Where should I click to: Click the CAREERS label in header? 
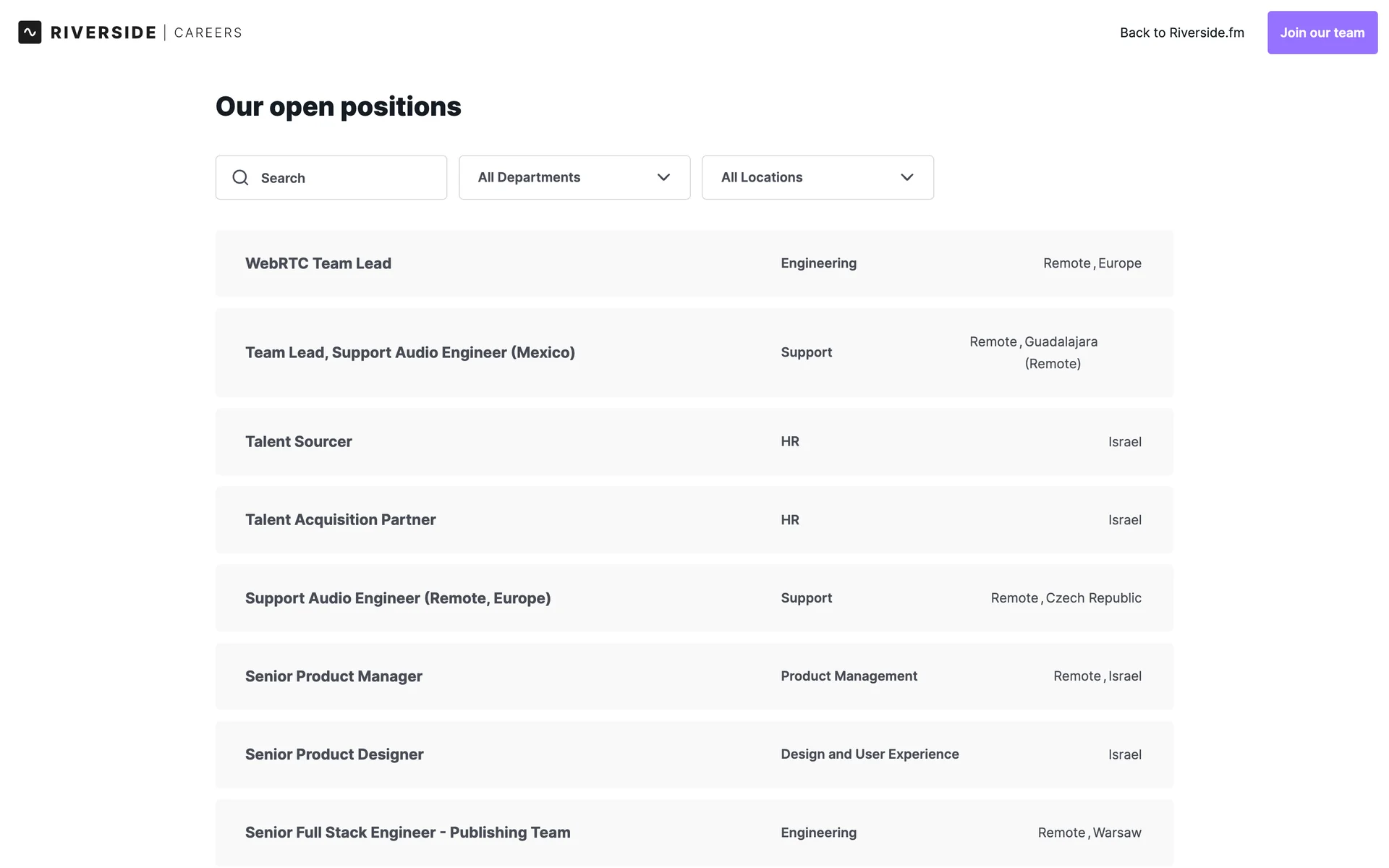tap(208, 33)
